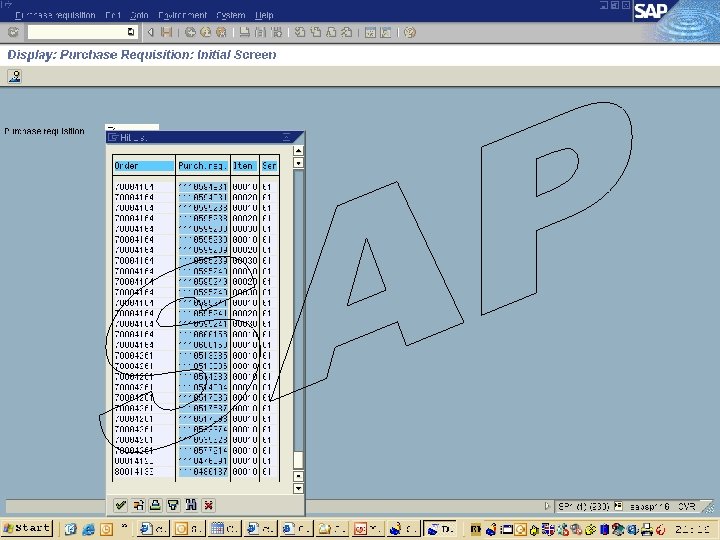Click the hit list scroll-up-one-line arrow
The image size is (720, 540).
click(x=298, y=163)
